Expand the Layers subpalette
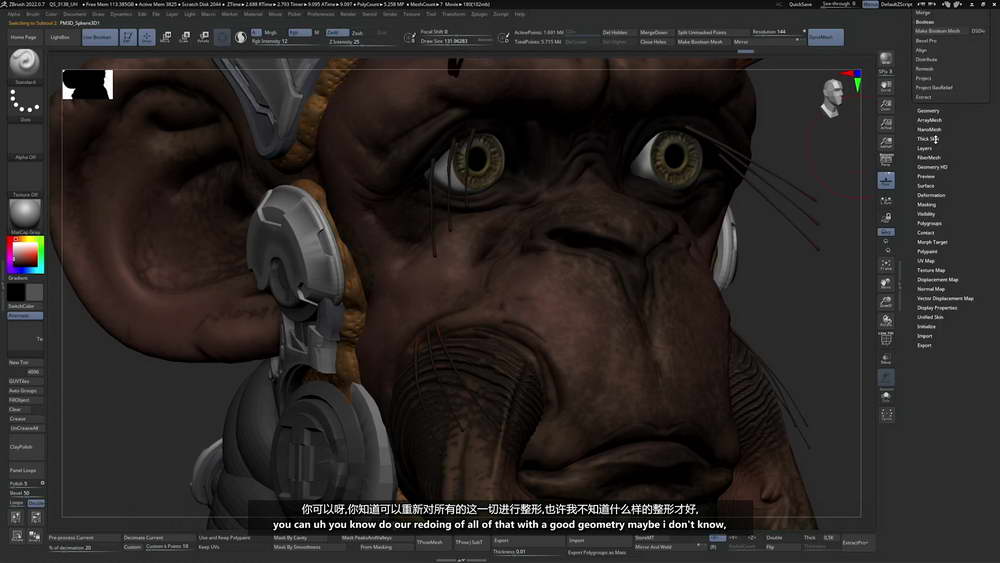This screenshot has width=1000, height=563. pyautogui.click(x=924, y=148)
